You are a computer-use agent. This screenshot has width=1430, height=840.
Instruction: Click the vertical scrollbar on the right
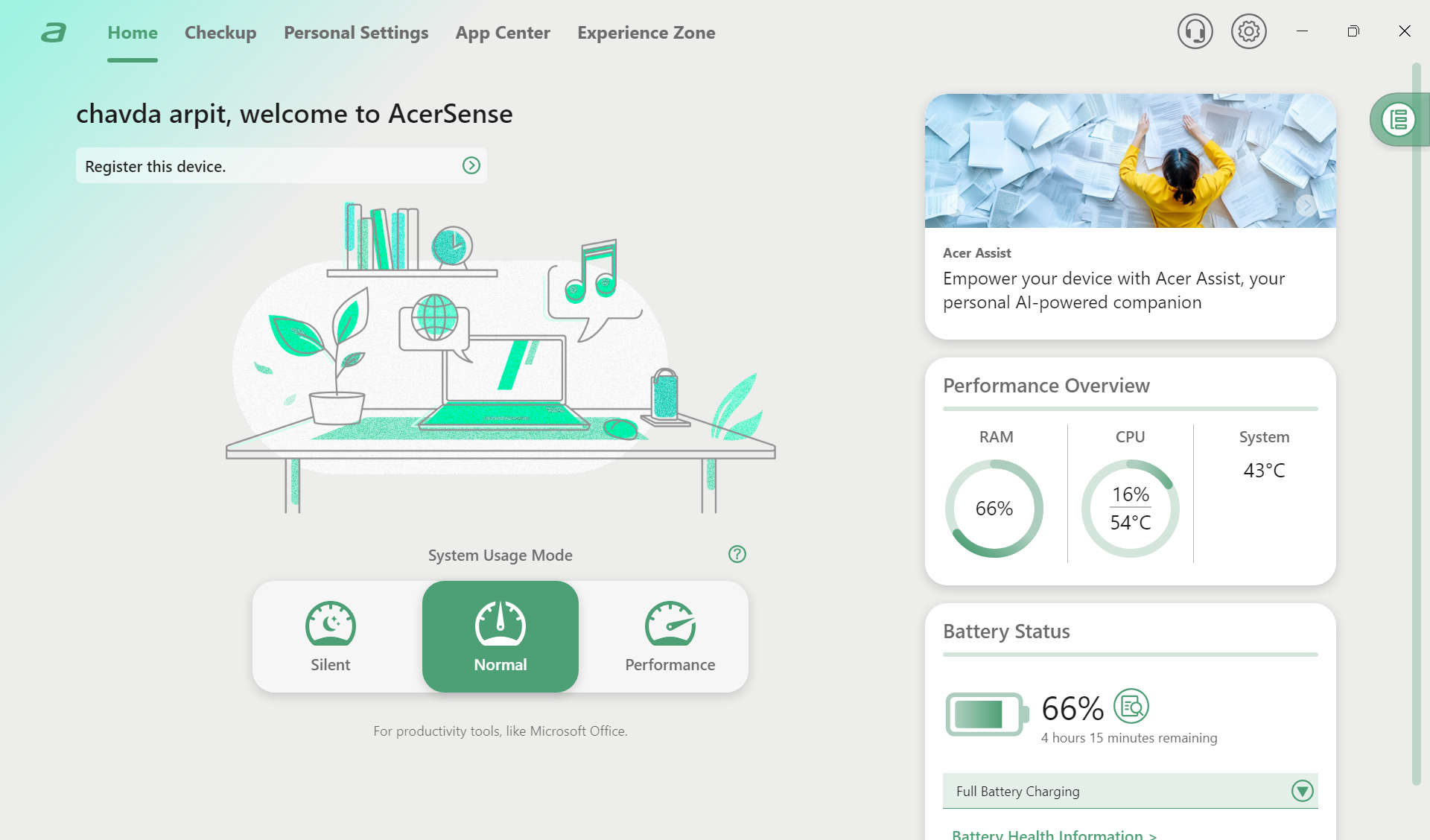(1416, 424)
